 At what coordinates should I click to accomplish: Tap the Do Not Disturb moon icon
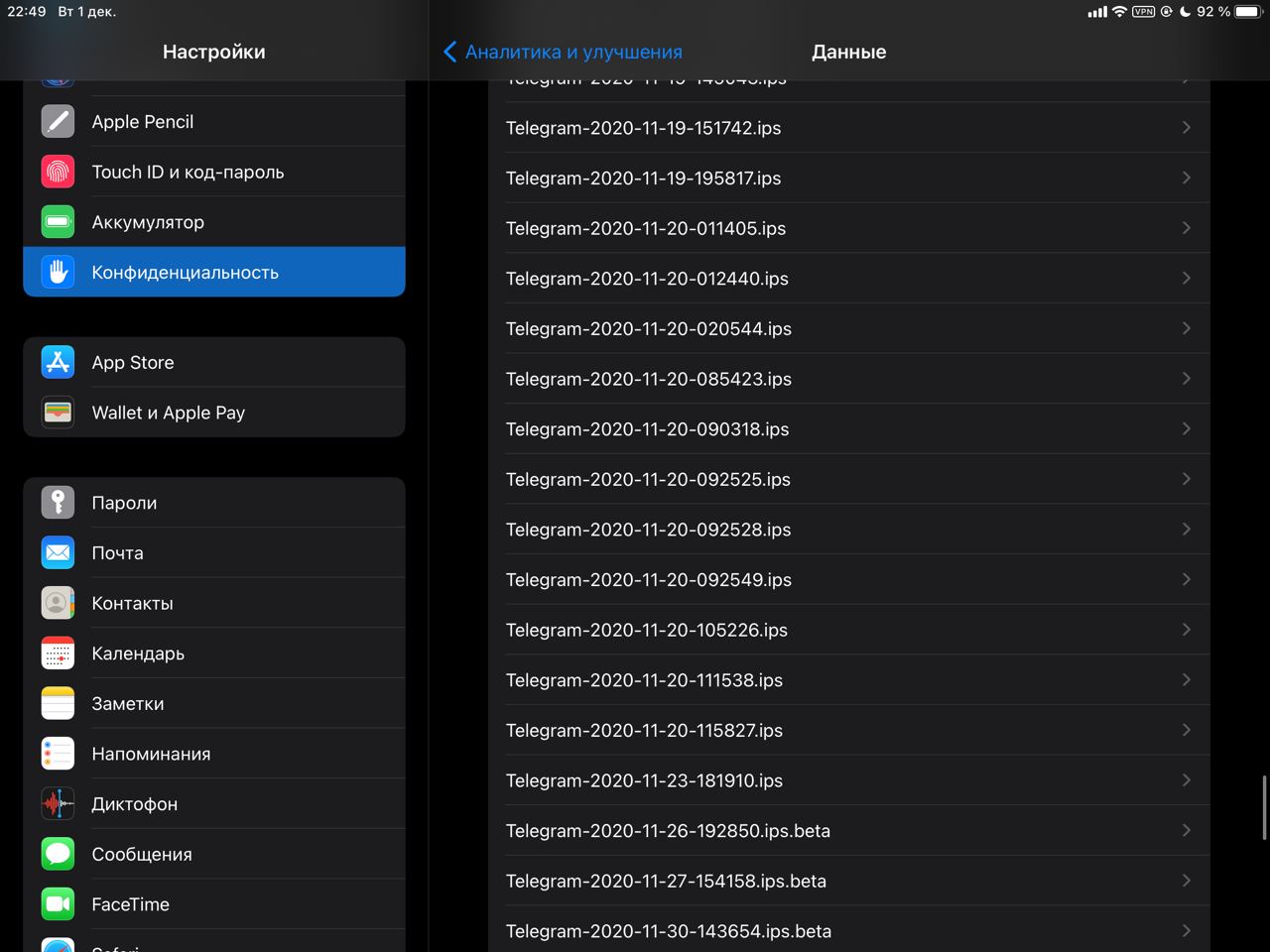(x=1185, y=12)
